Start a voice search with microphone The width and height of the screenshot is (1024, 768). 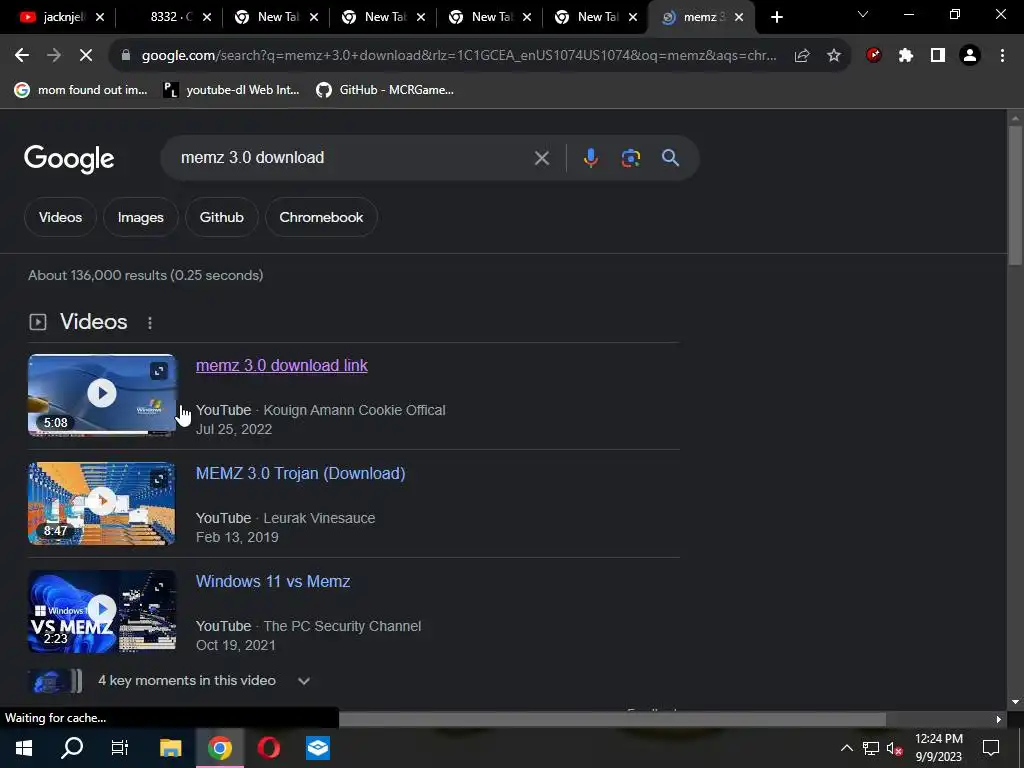pos(590,158)
